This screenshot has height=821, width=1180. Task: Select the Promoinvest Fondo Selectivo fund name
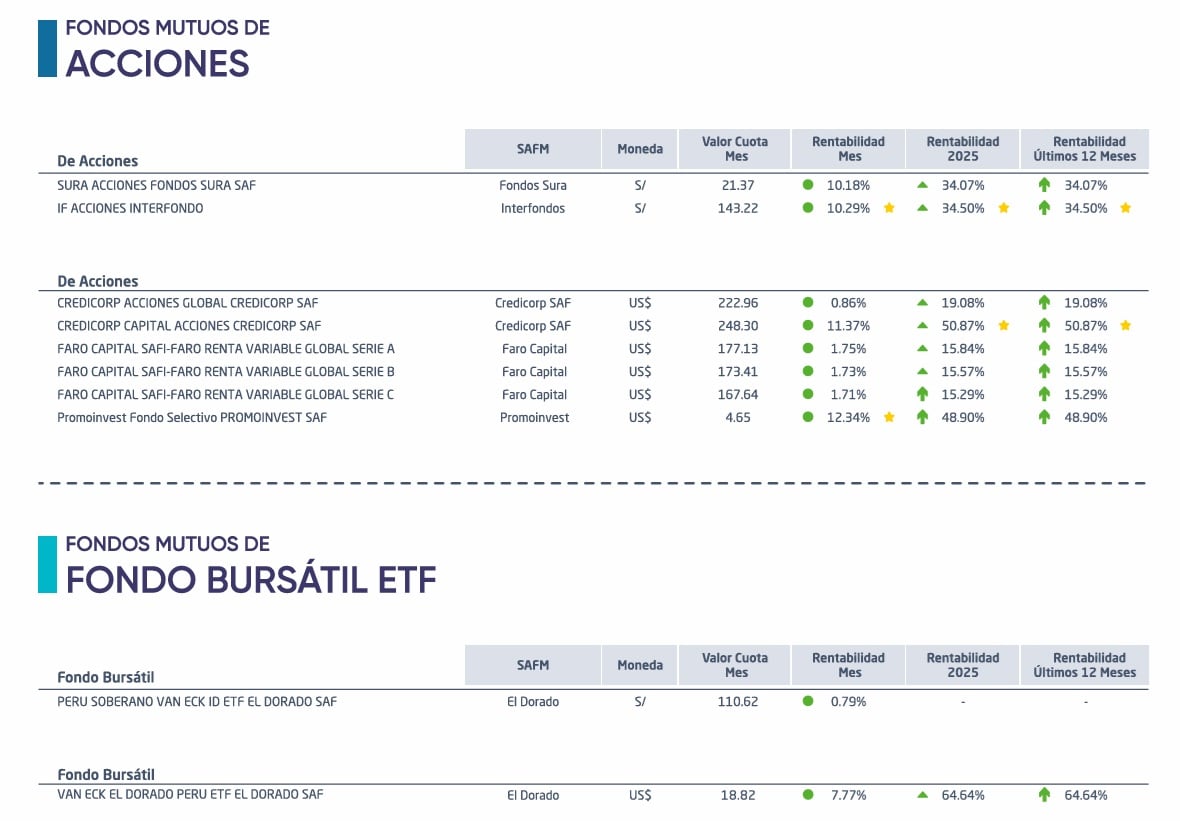tap(192, 417)
